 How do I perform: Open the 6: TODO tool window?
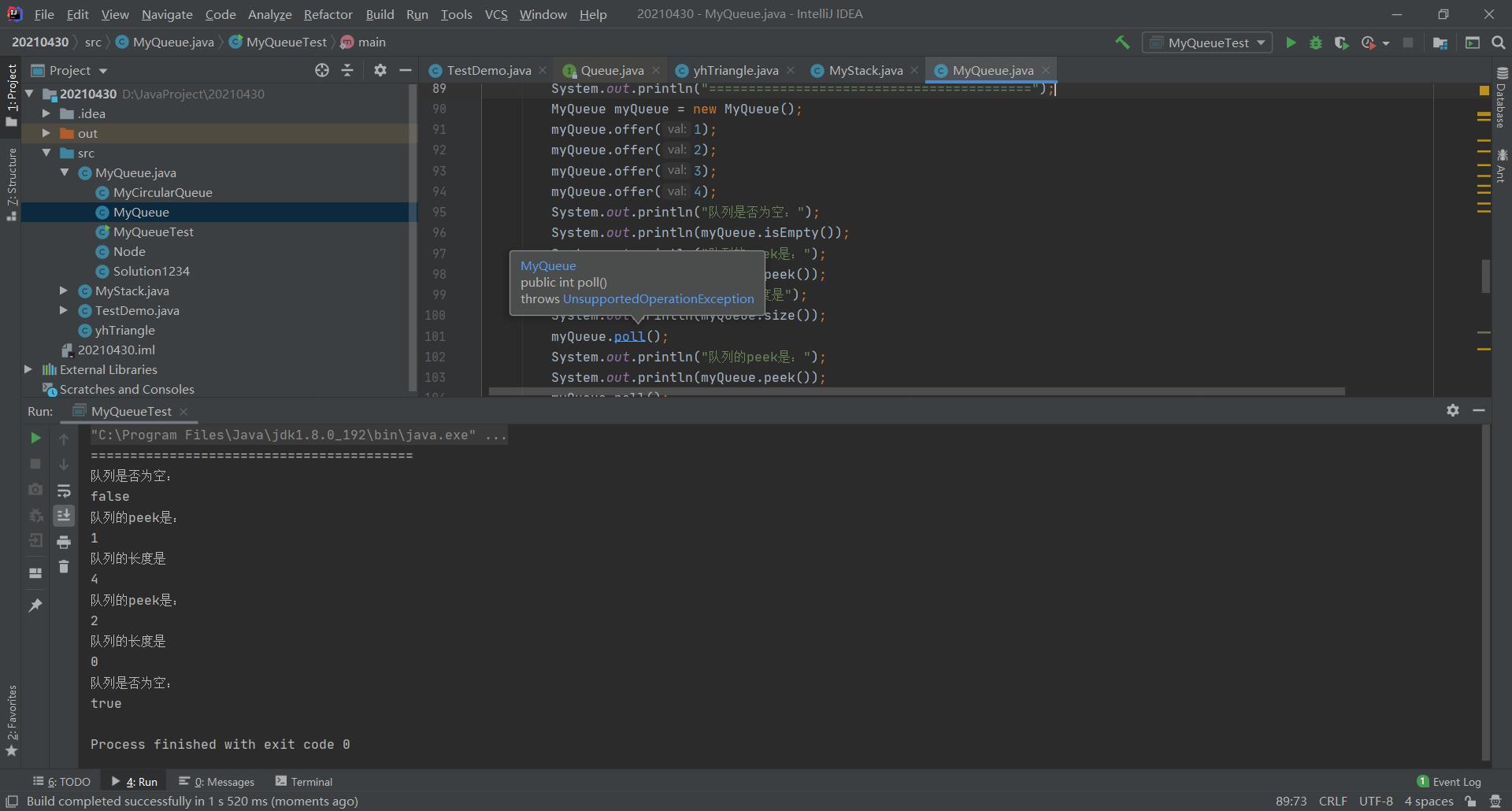61,781
